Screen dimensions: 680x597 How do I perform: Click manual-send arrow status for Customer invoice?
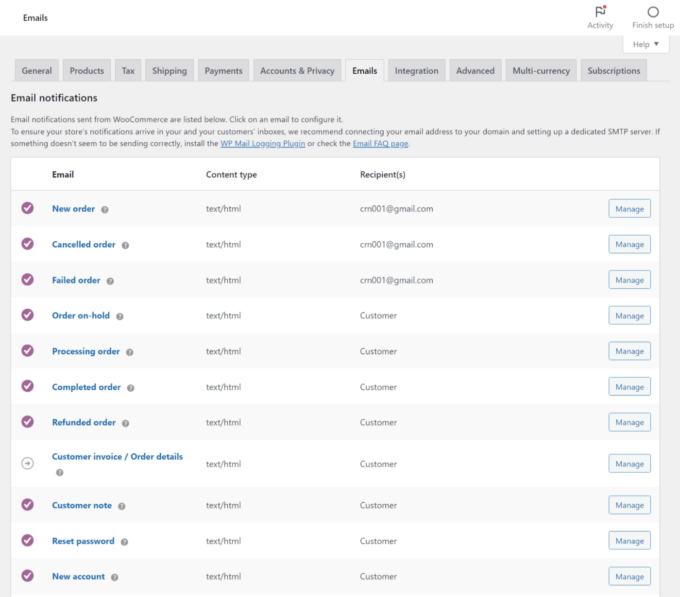(x=28, y=463)
